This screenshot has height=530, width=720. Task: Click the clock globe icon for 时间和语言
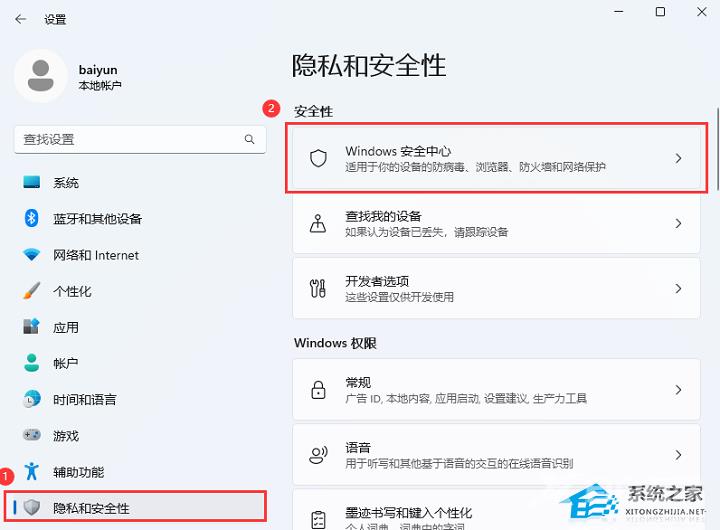[32, 399]
